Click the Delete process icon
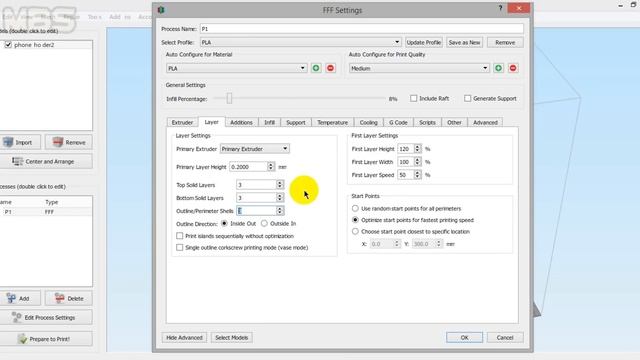The width and height of the screenshot is (640, 360). (60, 298)
